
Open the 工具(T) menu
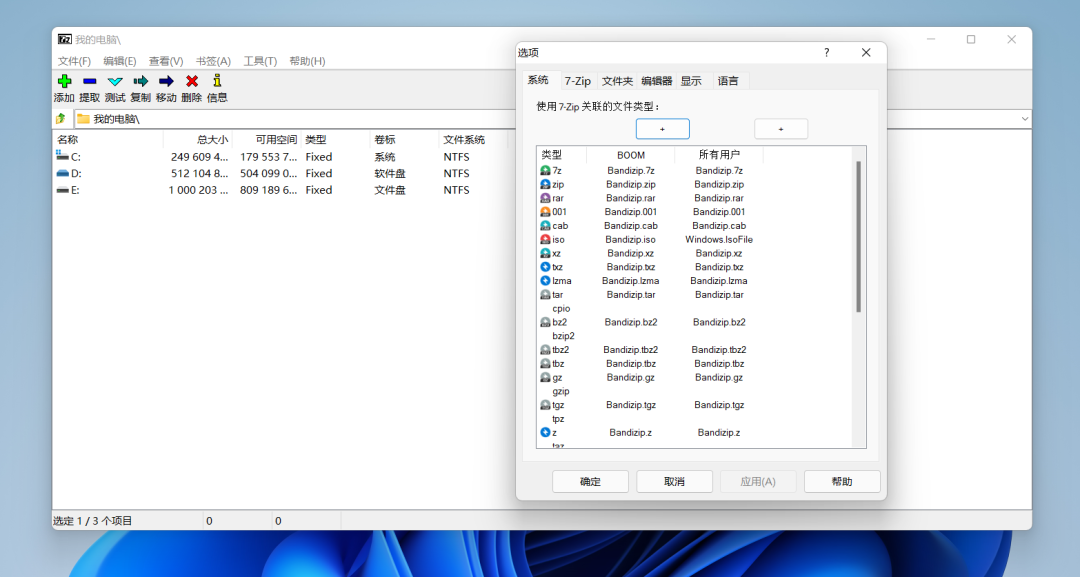point(260,61)
